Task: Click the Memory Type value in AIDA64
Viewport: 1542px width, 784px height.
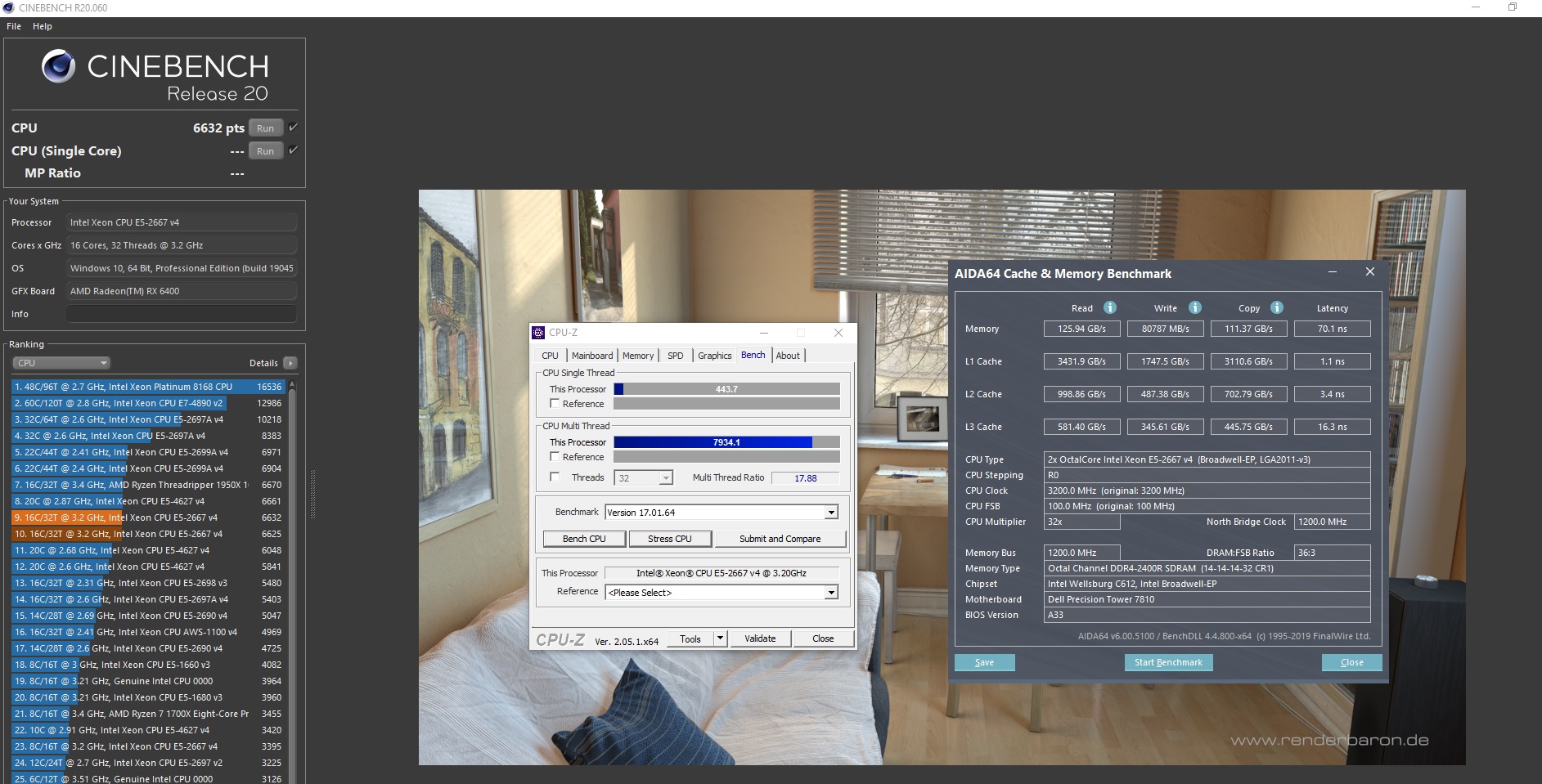Action: click(1207, 568)
